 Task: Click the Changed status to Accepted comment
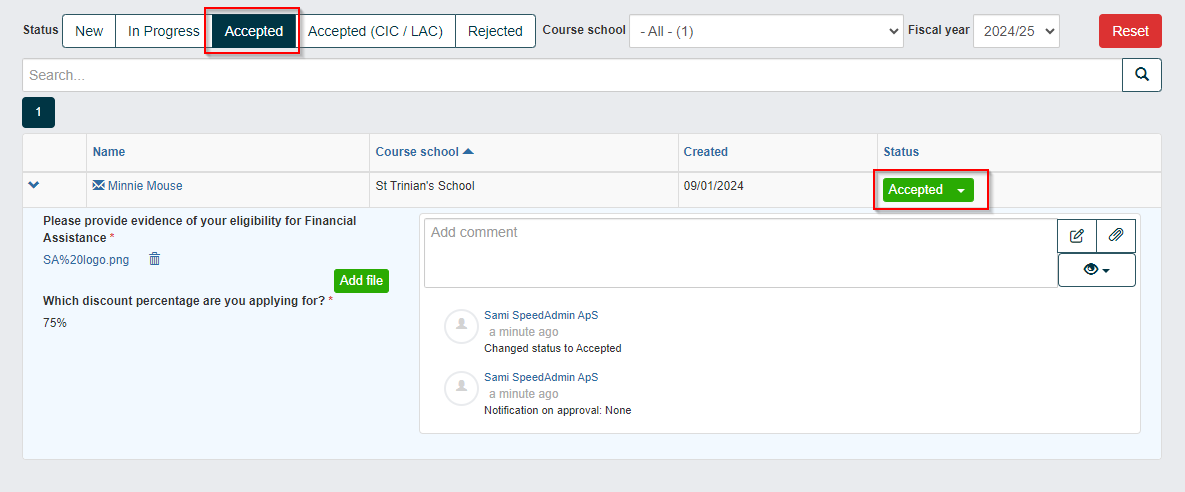(552, 348)
